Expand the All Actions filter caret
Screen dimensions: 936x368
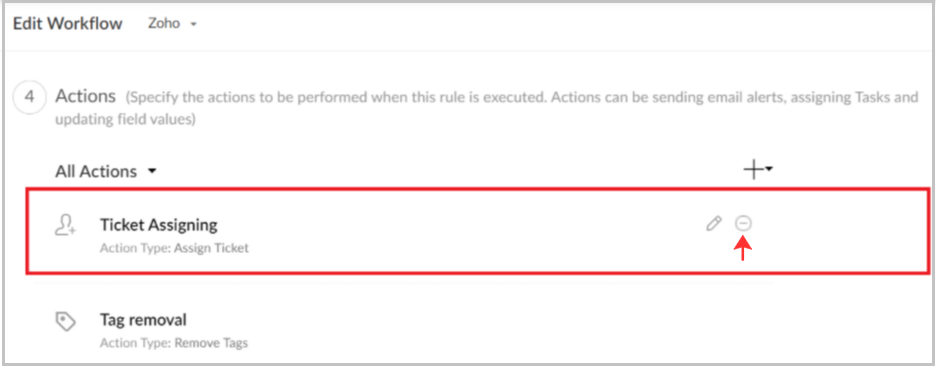(152, 172)
